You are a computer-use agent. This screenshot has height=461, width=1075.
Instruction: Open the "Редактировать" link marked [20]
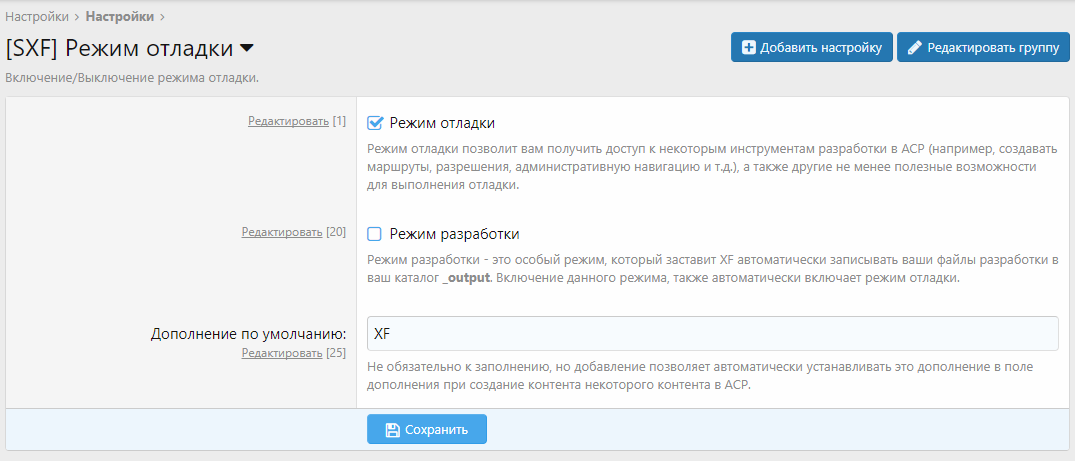click(x=282, y=232)
